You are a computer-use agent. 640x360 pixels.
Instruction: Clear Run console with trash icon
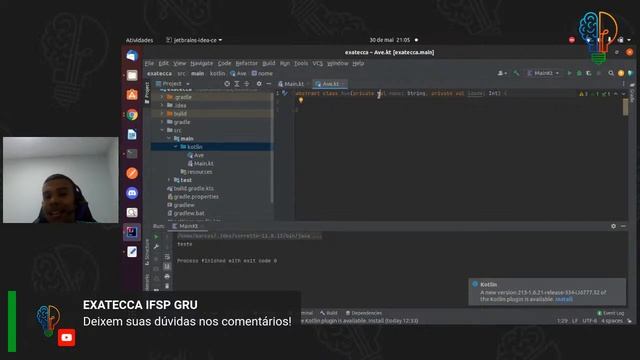[167, 286]
